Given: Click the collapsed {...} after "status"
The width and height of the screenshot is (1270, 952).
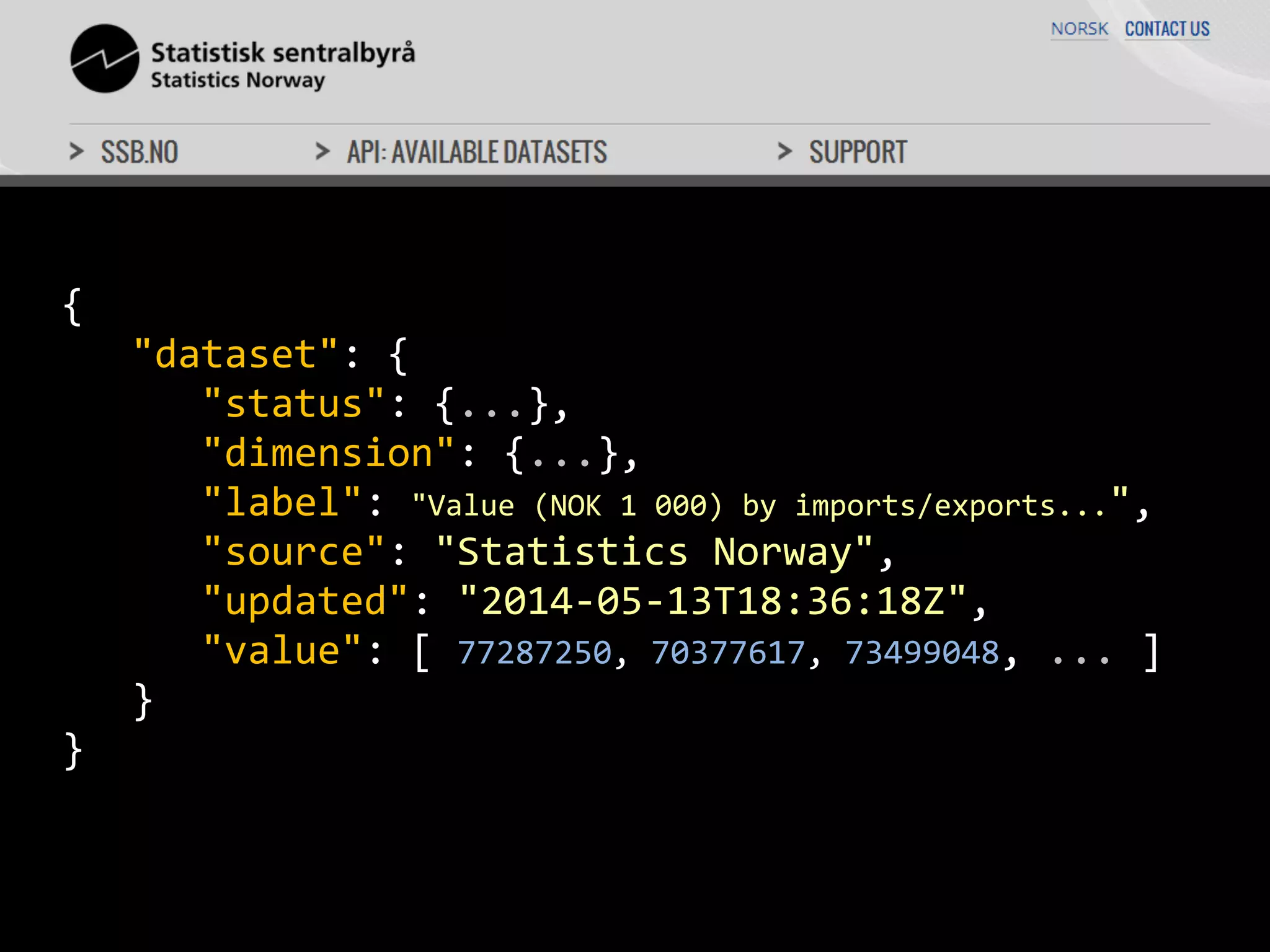Looking at the screenshot, I should [x=492, y=405].
